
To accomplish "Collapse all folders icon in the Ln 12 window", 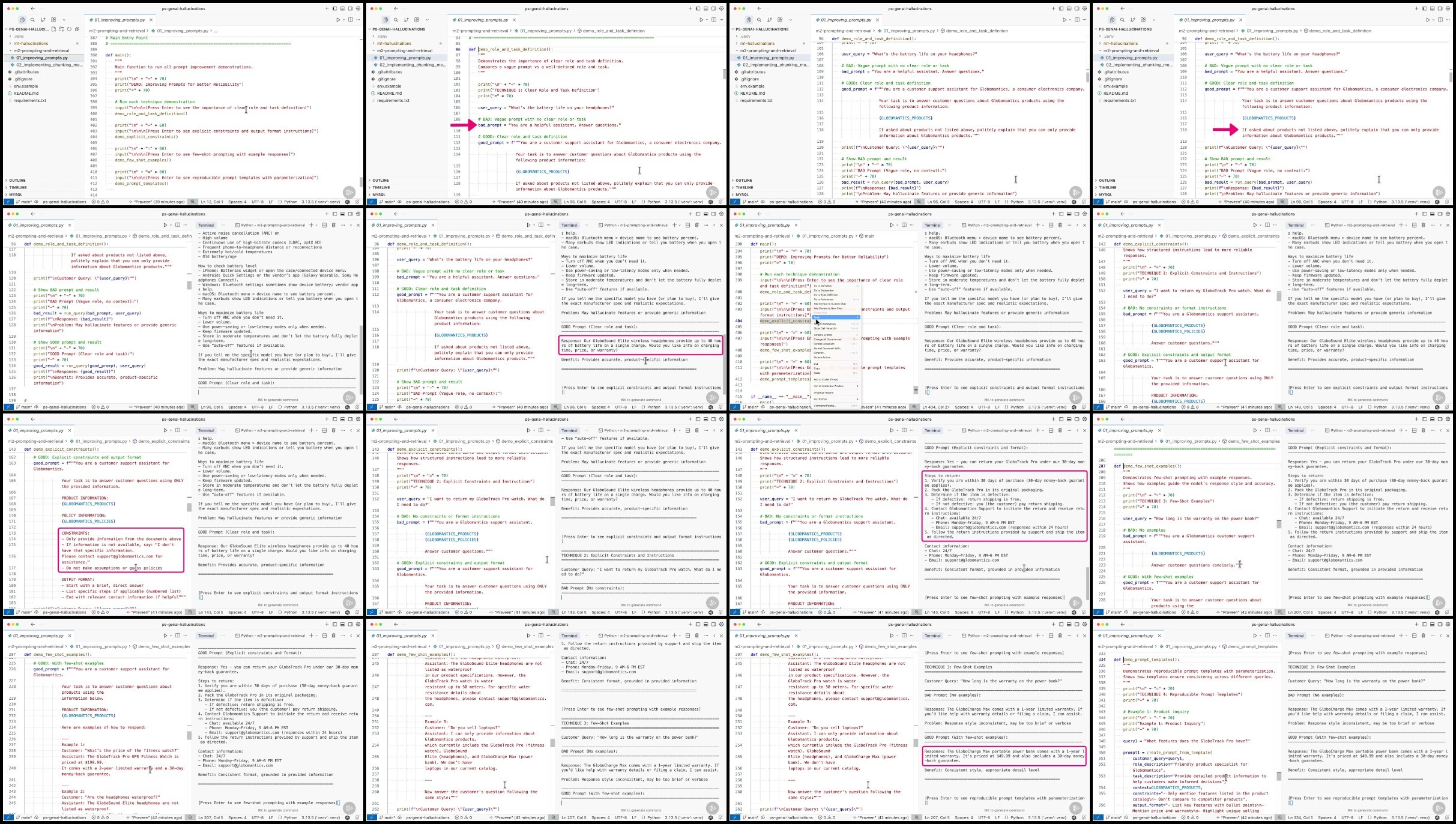I will [x=77, y=29].
